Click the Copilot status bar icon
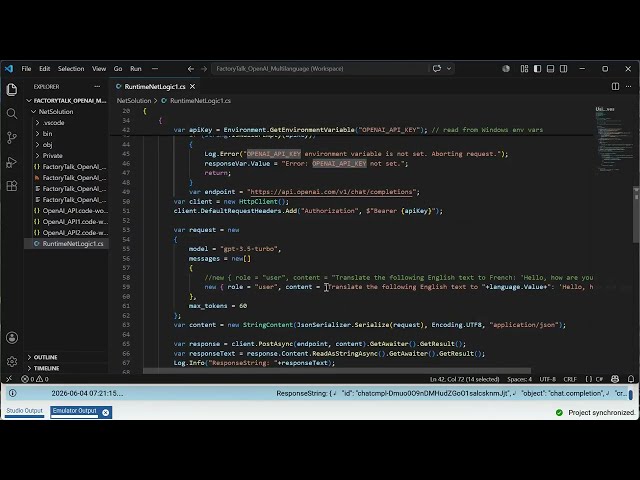Image resolution: width=640 pixels, height=480 pixels. tap(615, 379)
